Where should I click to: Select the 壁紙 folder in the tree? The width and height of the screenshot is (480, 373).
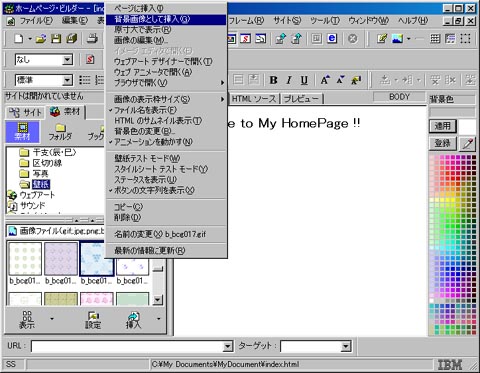coord(41,184)
